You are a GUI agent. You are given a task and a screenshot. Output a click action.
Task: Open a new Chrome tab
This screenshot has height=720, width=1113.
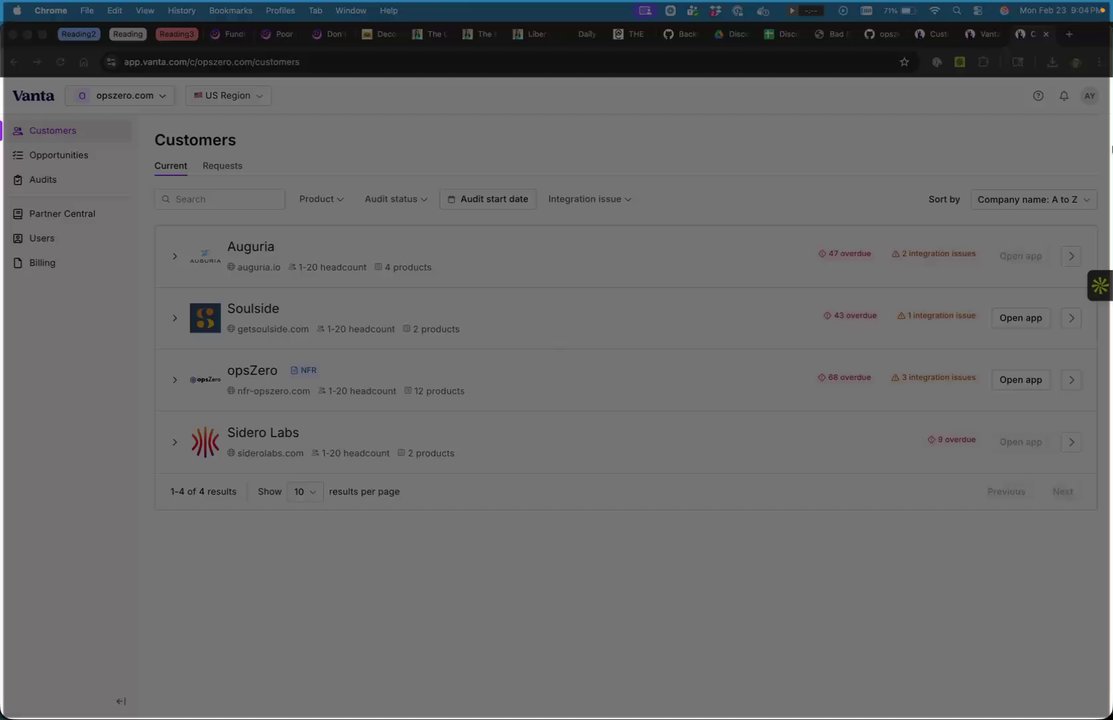pyautogui.click(x=1069, y=34)
